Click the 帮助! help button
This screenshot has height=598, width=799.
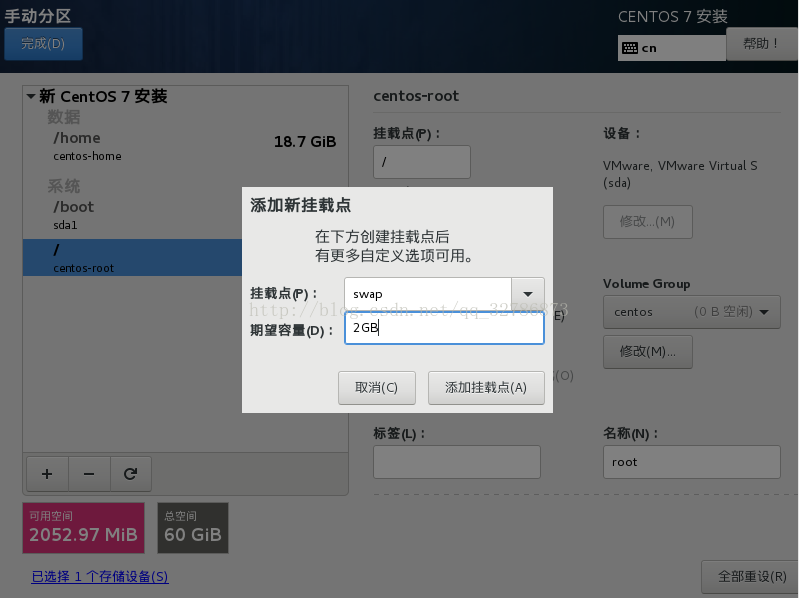(762, 44)
